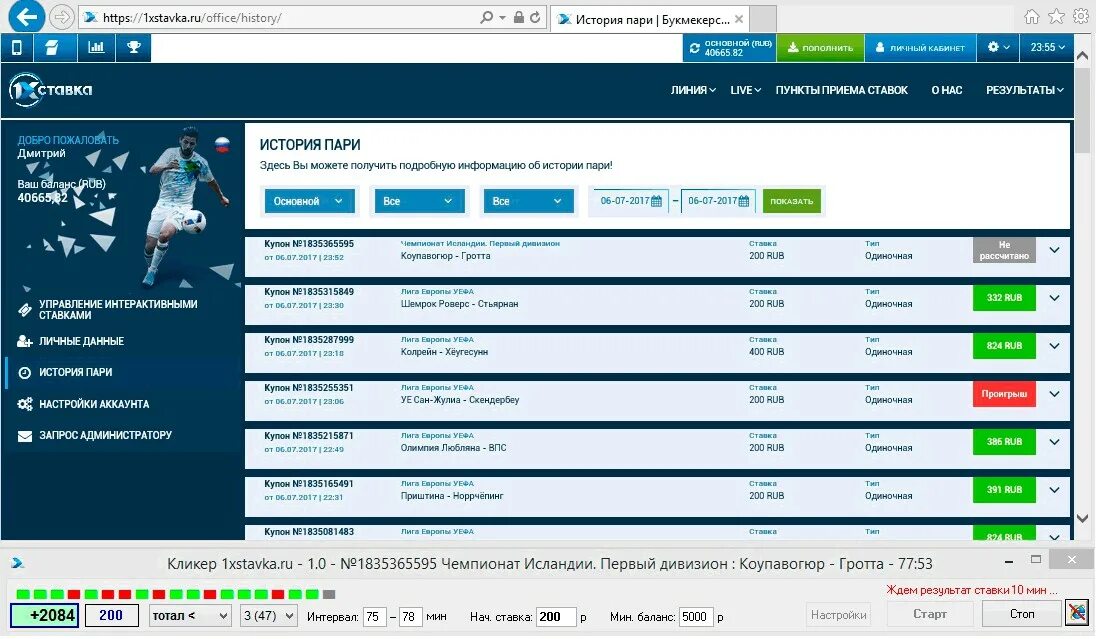The height and width of the screenshot is (639, 1096).
Task: Click the red Проигрыш badge
Action: click(1004, 394)
